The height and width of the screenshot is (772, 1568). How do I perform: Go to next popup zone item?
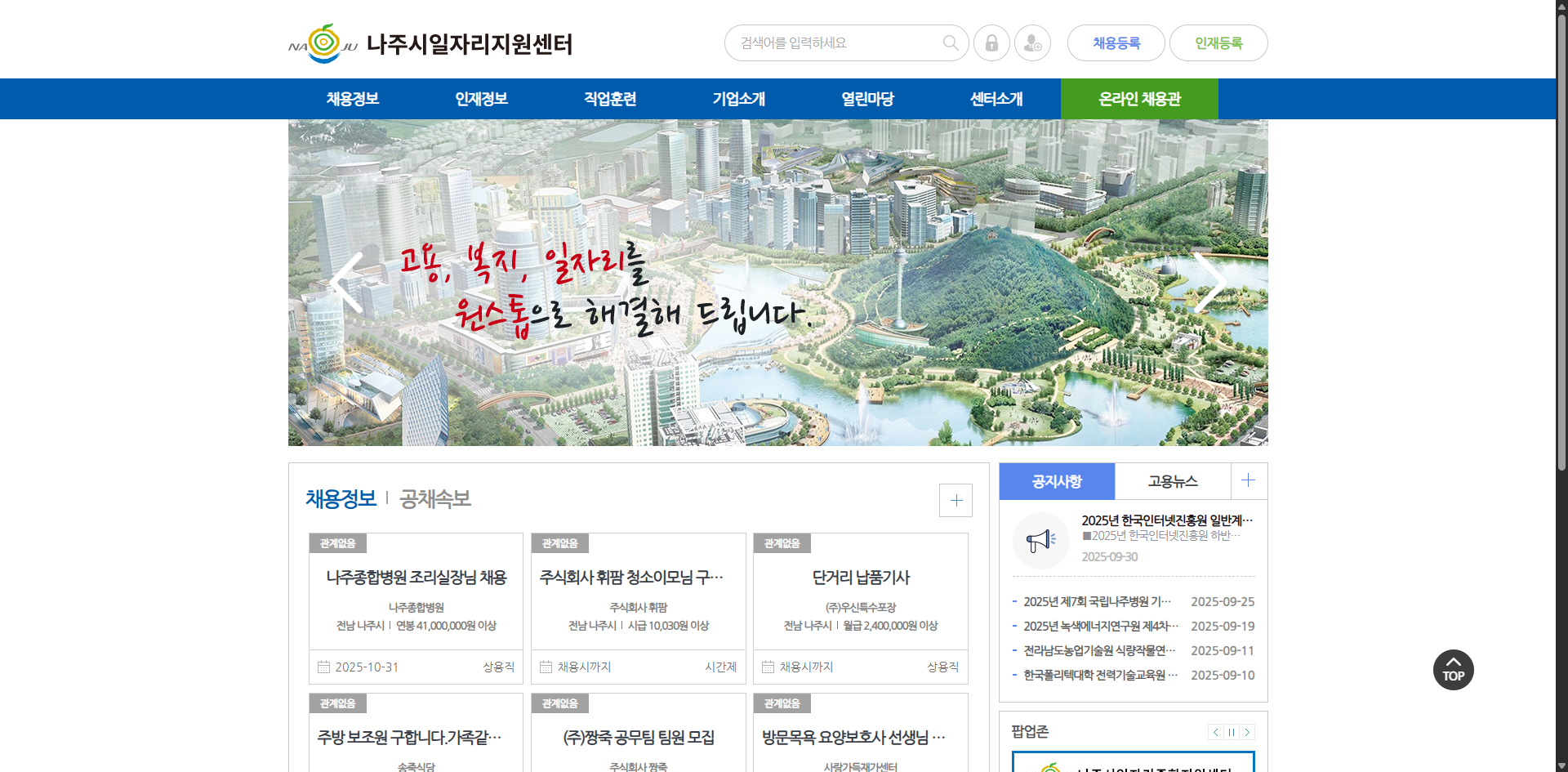pyautogui.click(x=1247, y=732)
